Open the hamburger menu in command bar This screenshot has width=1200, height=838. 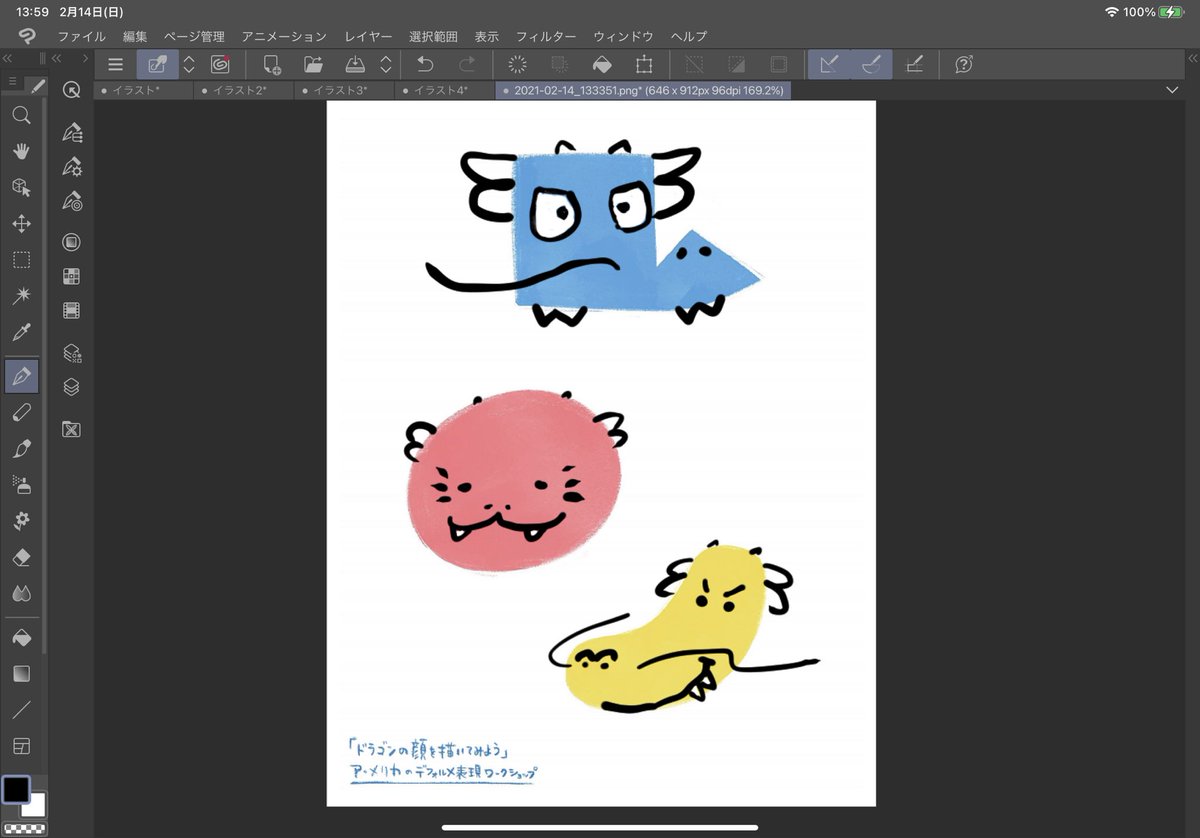click(x=116, y=64)
